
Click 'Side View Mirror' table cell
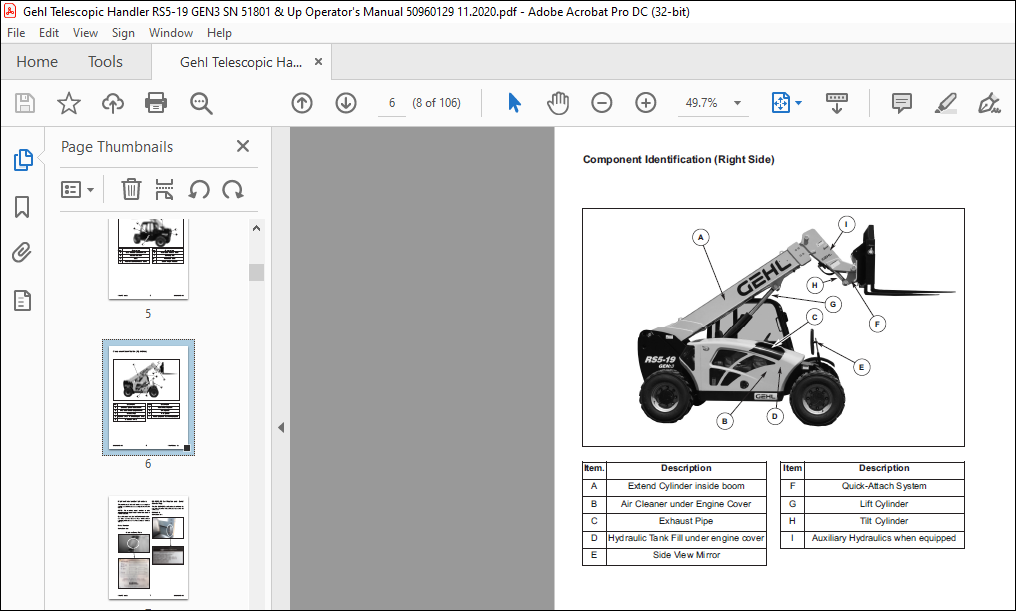686,555
